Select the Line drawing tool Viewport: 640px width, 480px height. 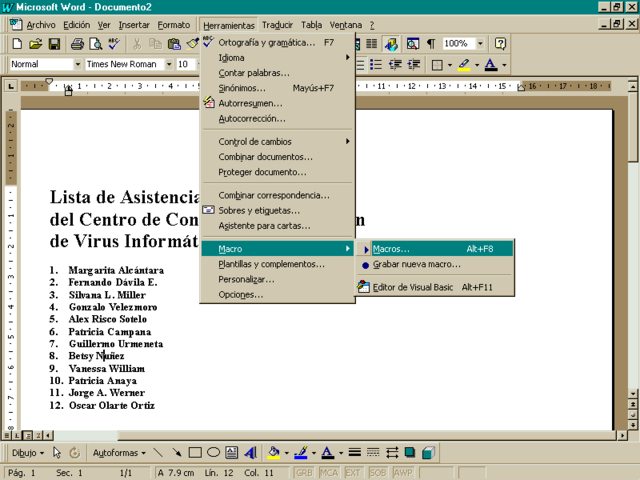158,453
